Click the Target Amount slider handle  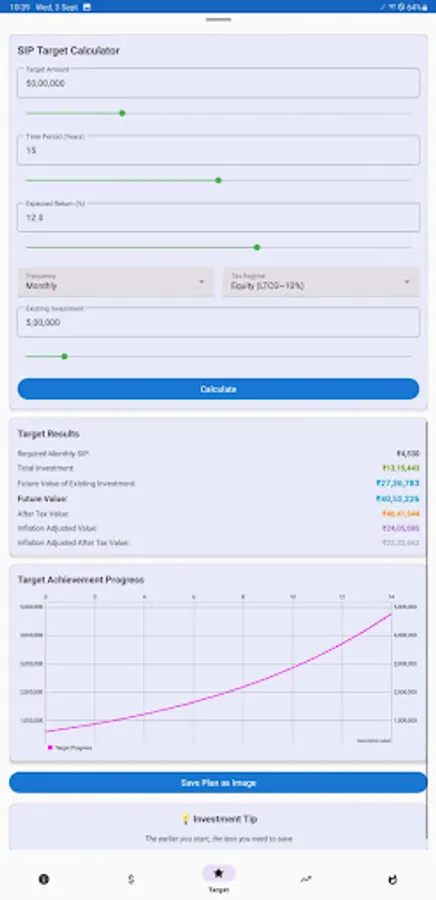point(122,113)
